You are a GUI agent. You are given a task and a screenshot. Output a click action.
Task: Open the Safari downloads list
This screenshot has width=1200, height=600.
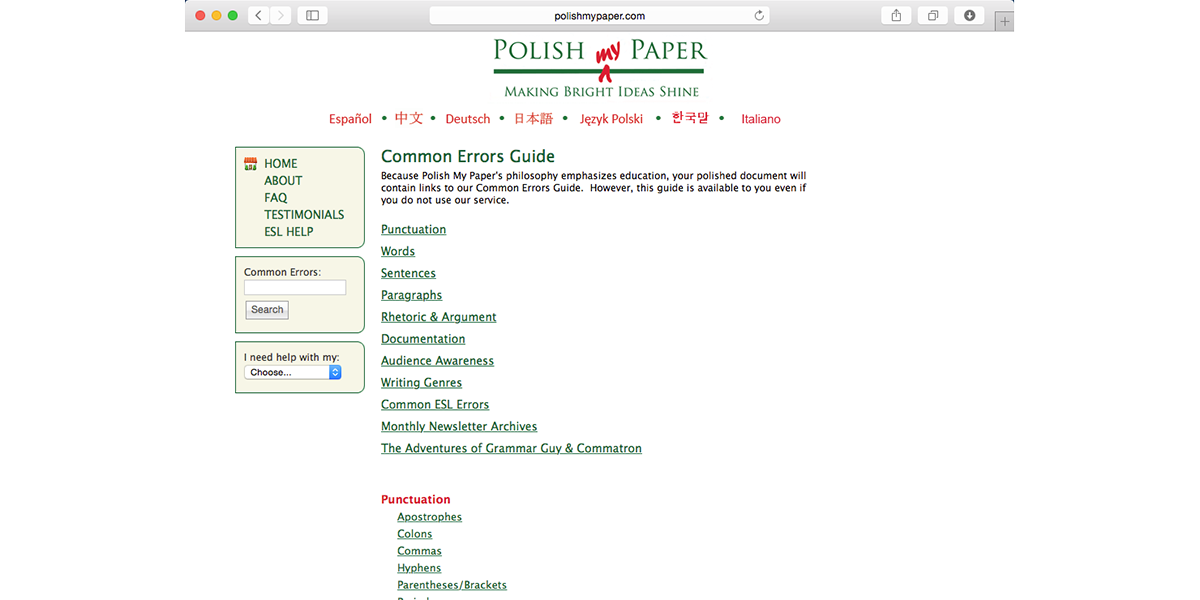(969, 15)
